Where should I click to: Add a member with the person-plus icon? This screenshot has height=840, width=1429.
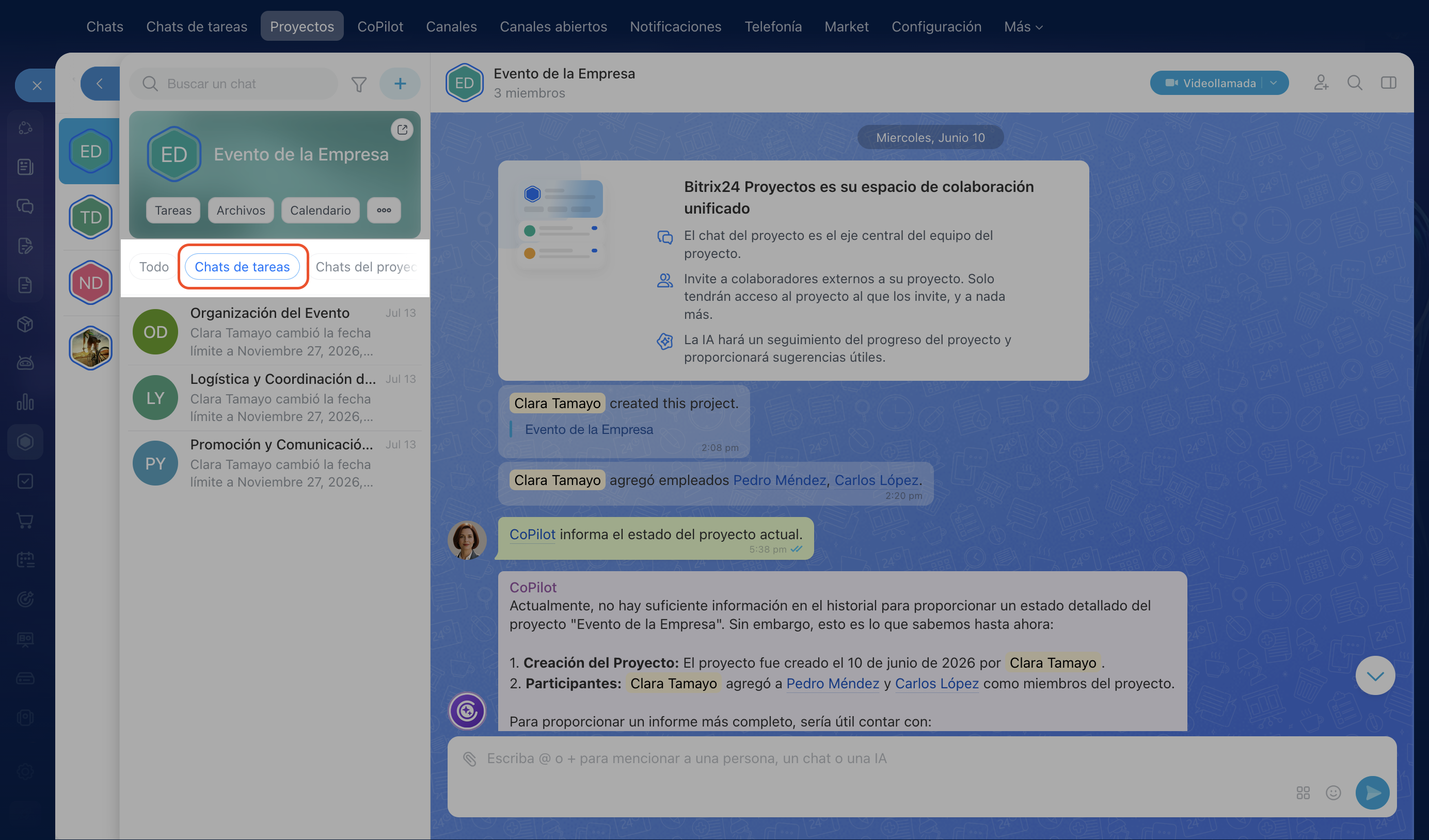point(1321,83)
